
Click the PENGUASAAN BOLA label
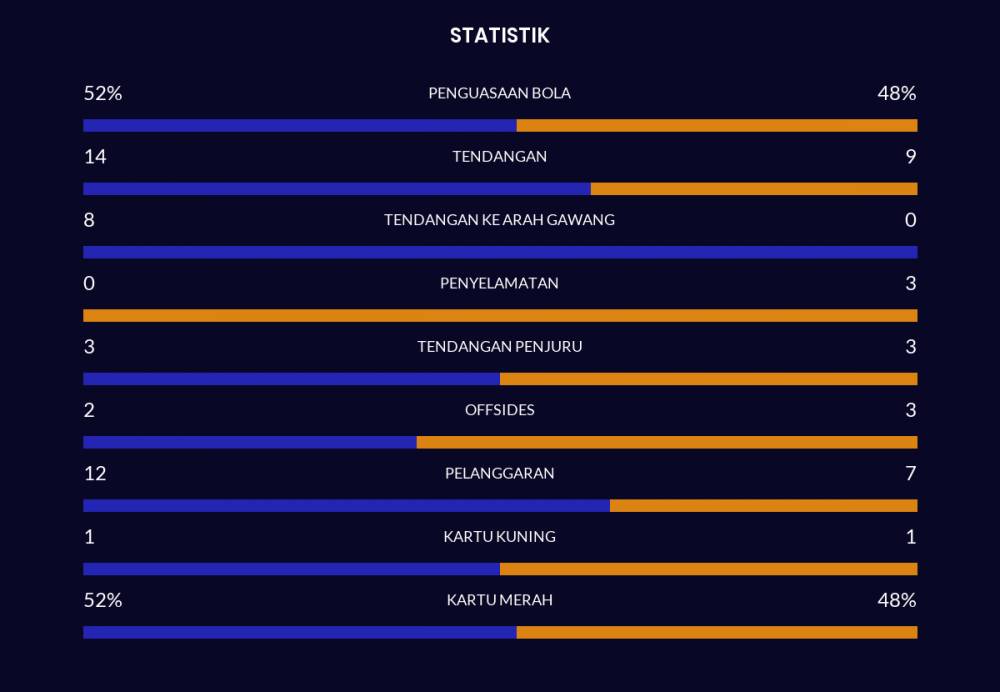499,93
